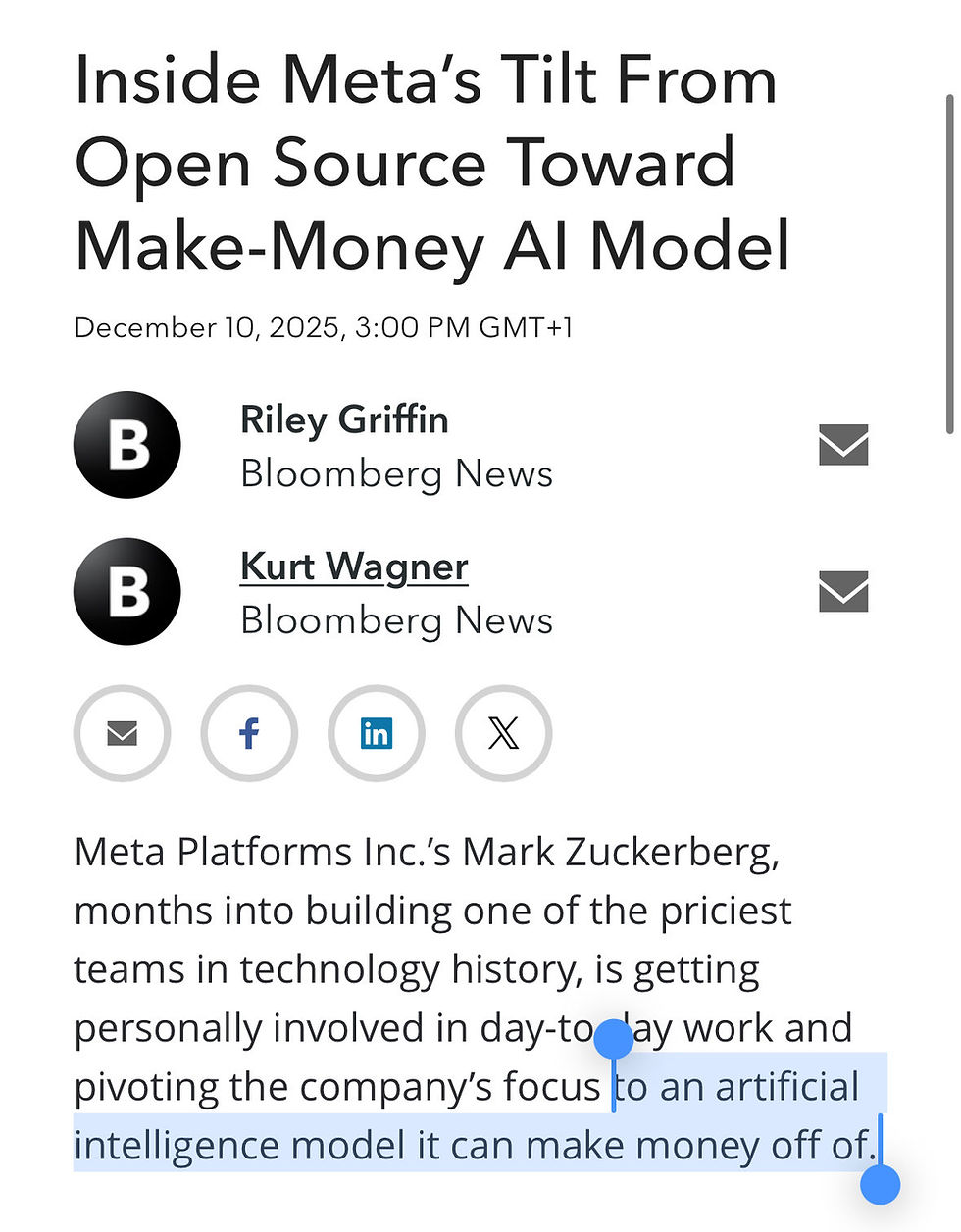Tap Kurt Wagner's Bloomberg avatar

point(127,591)
